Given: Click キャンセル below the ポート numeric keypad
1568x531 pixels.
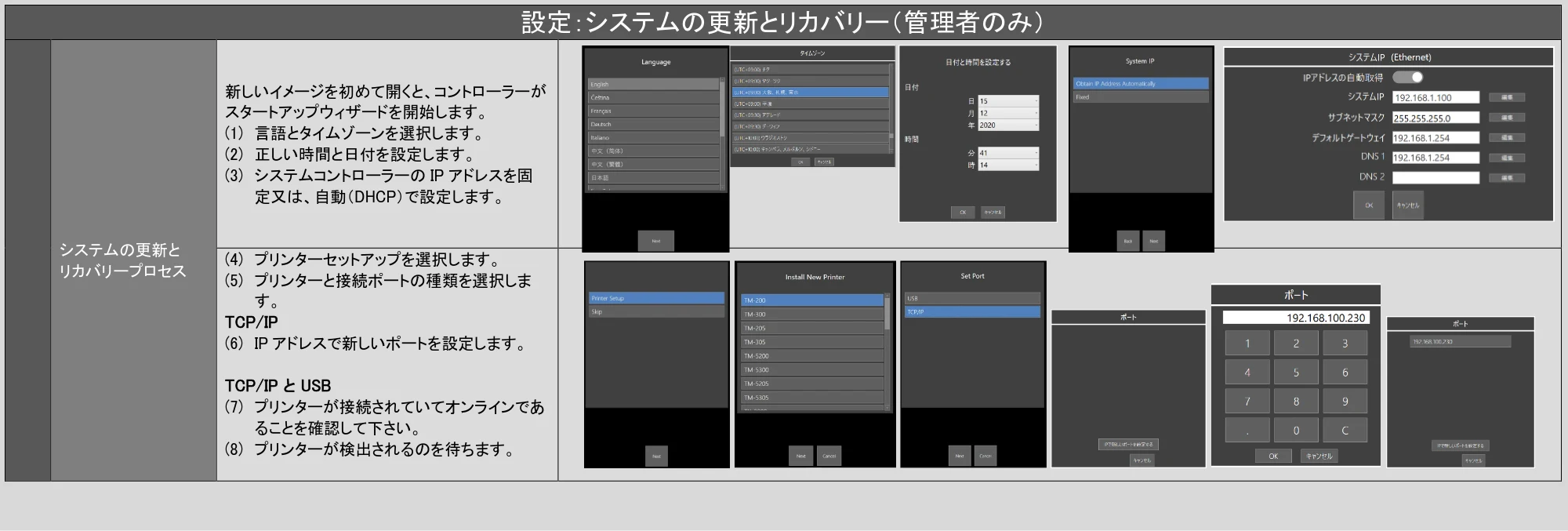Looking at the screenshot, I should click(x=1319, y=456).
